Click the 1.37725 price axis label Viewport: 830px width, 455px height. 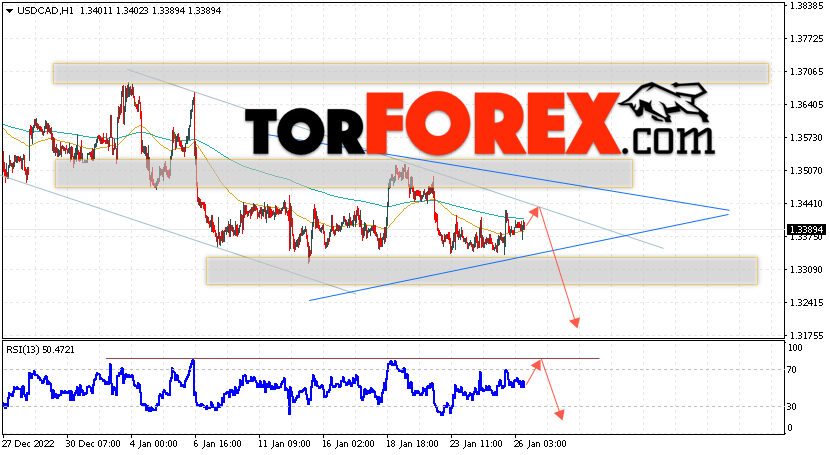pyautogui.click(x=806, y=39)
